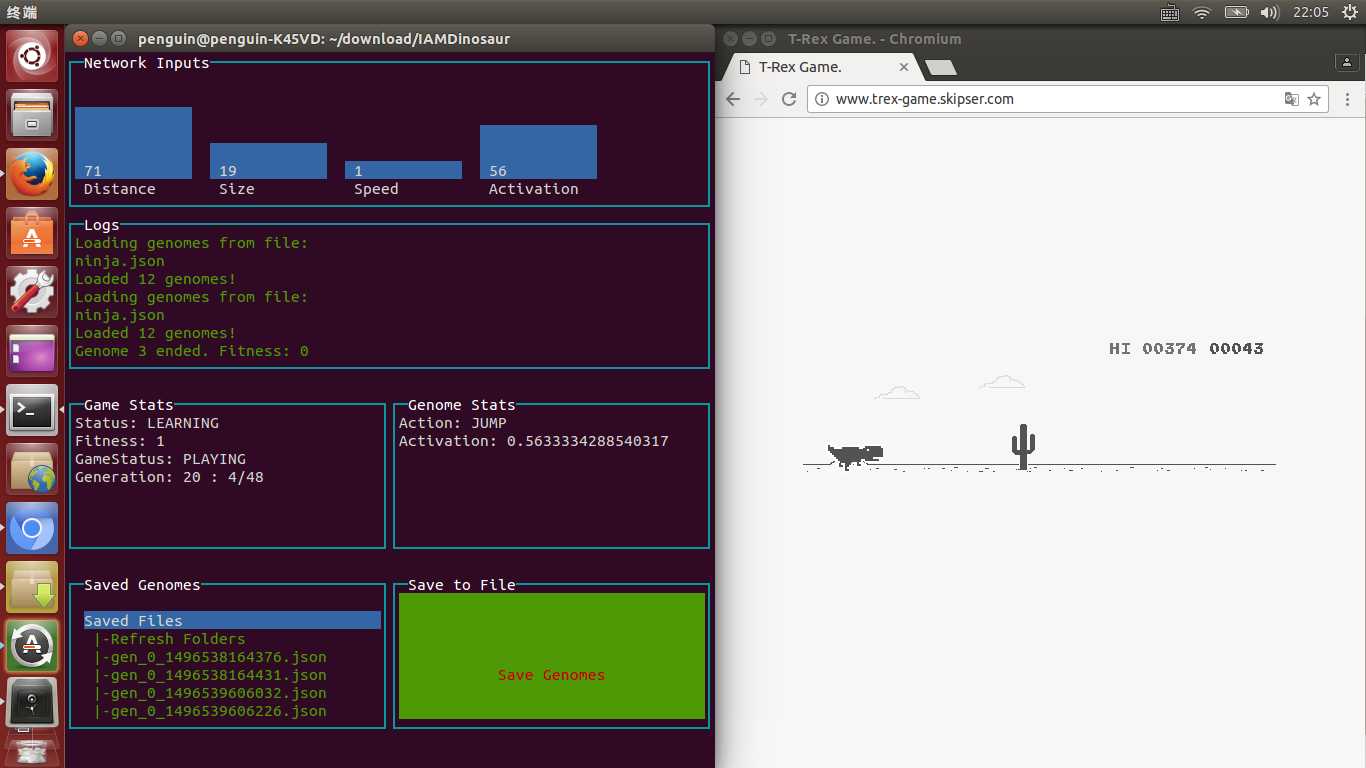Go back in Chromium
The image size is (1366, 768).
pyautogui.click(x=733, y=99)
